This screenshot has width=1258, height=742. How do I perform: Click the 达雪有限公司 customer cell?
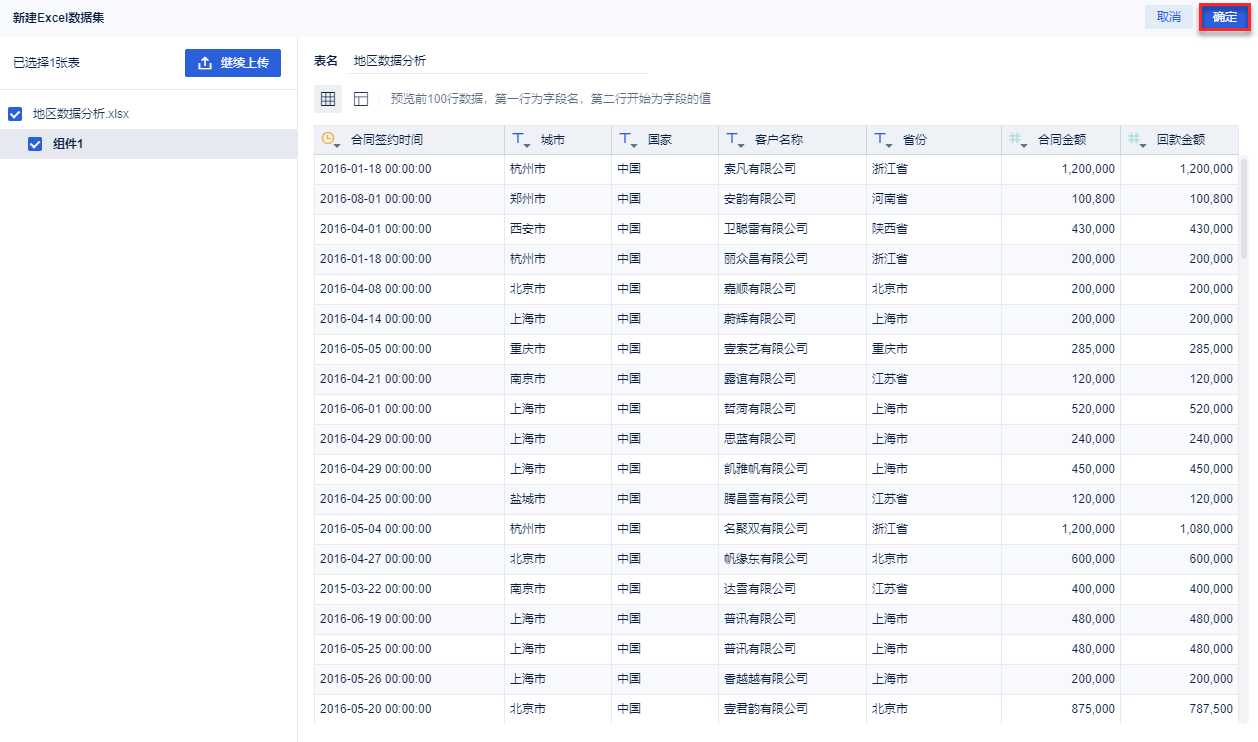792,589
